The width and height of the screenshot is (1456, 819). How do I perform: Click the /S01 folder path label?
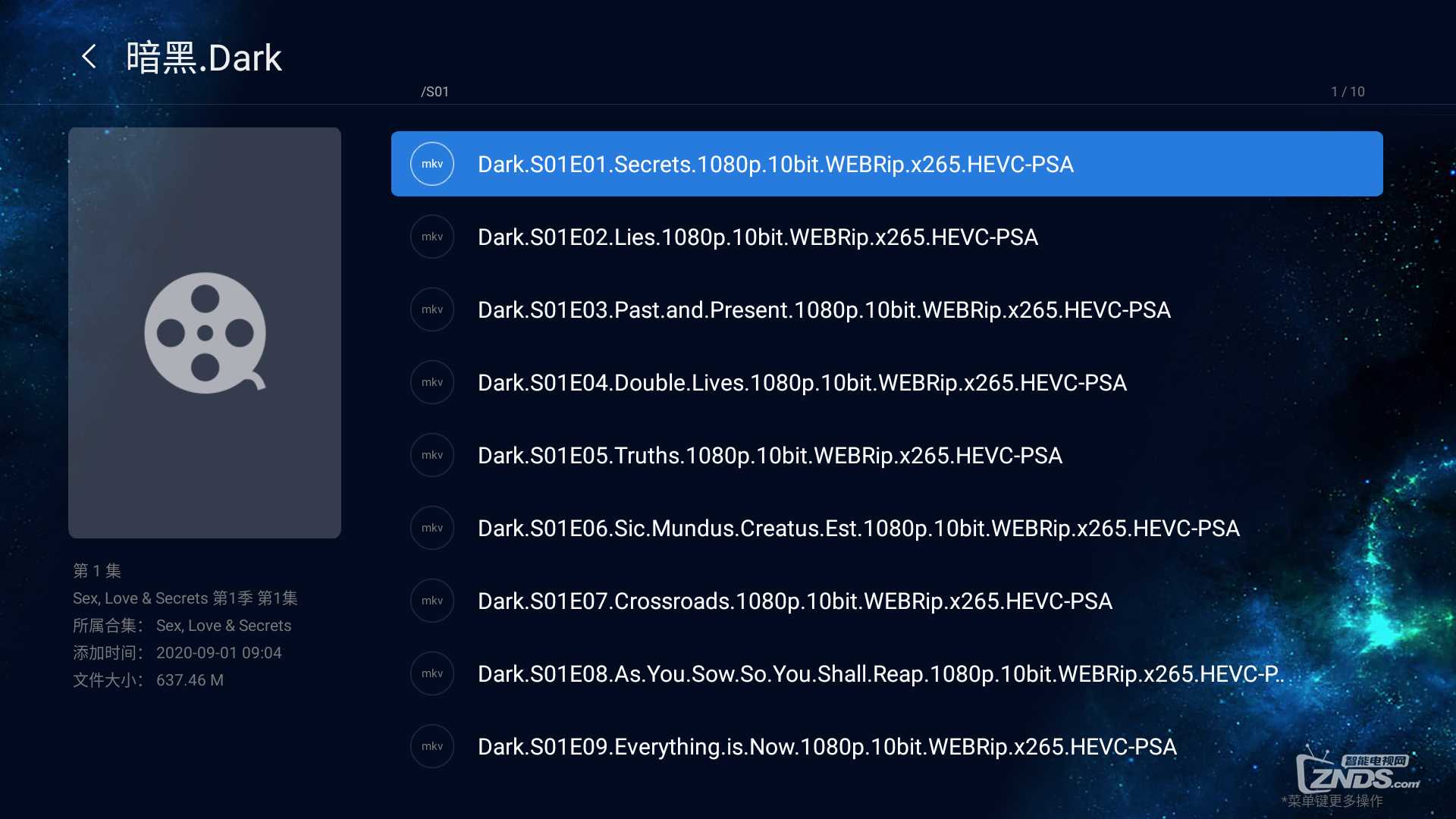pyautogui.click(x=435, y=92)
